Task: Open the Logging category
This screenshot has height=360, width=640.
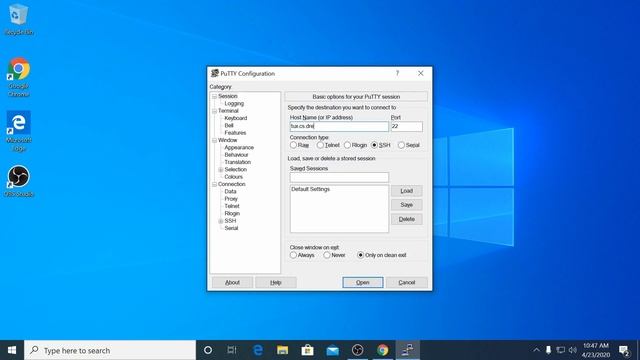Action: tap(234, 104)
